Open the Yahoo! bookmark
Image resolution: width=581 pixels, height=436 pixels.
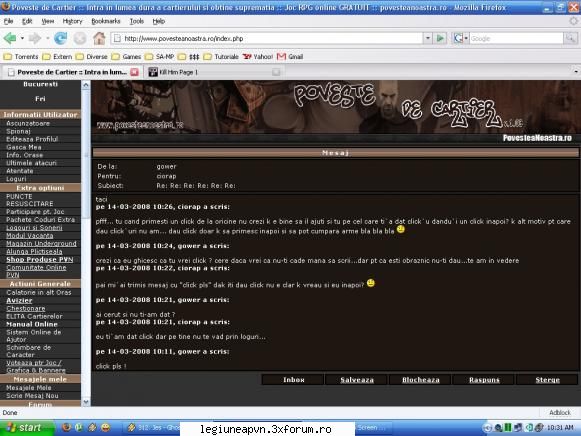pos(258,57)
